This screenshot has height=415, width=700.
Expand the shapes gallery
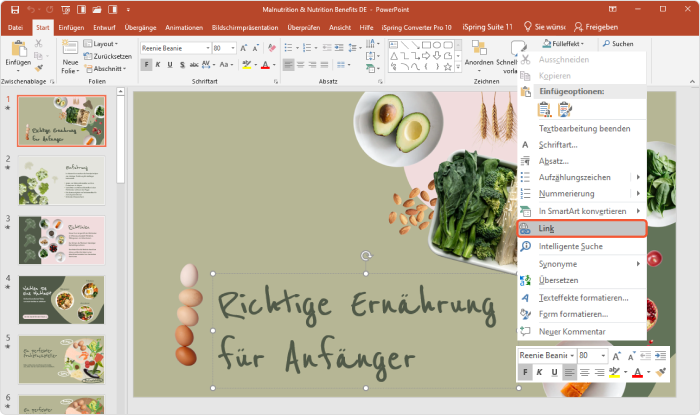click(x=458, y=67)
